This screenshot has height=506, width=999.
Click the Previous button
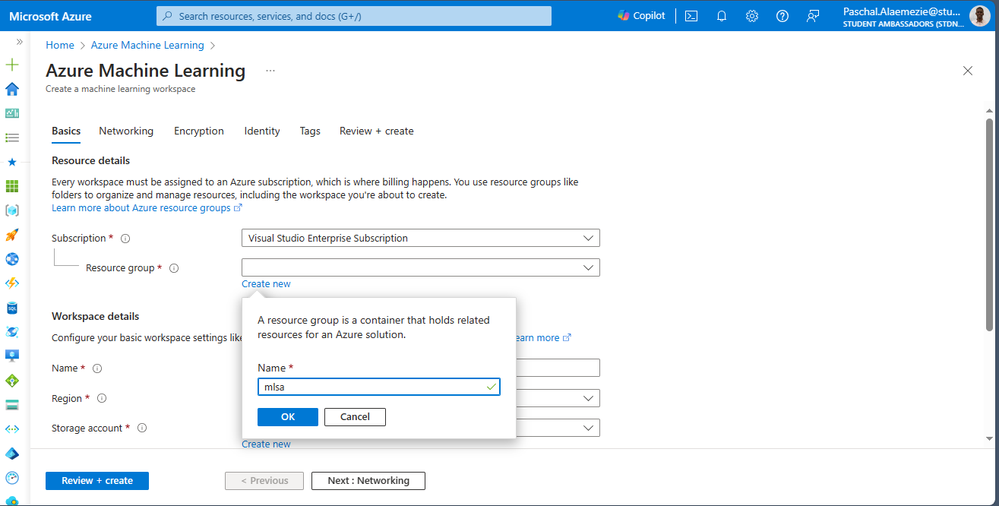[x=264, y=481]
